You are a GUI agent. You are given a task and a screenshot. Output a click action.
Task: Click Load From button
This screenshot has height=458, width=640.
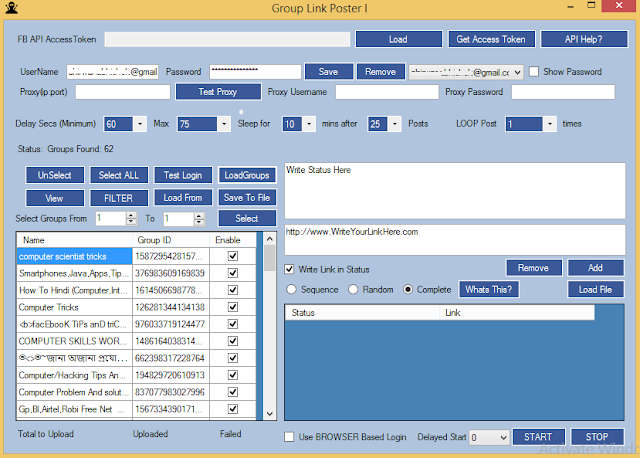point(183,198)
